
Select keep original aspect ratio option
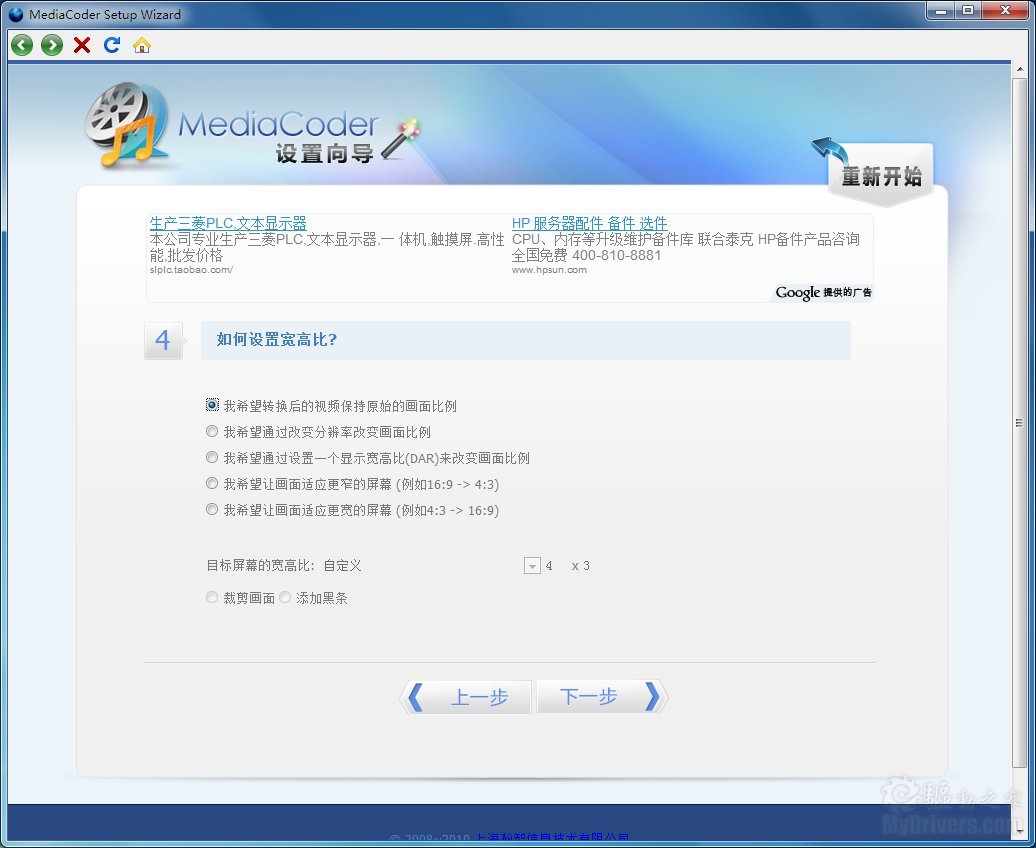[x=212, y=405]
